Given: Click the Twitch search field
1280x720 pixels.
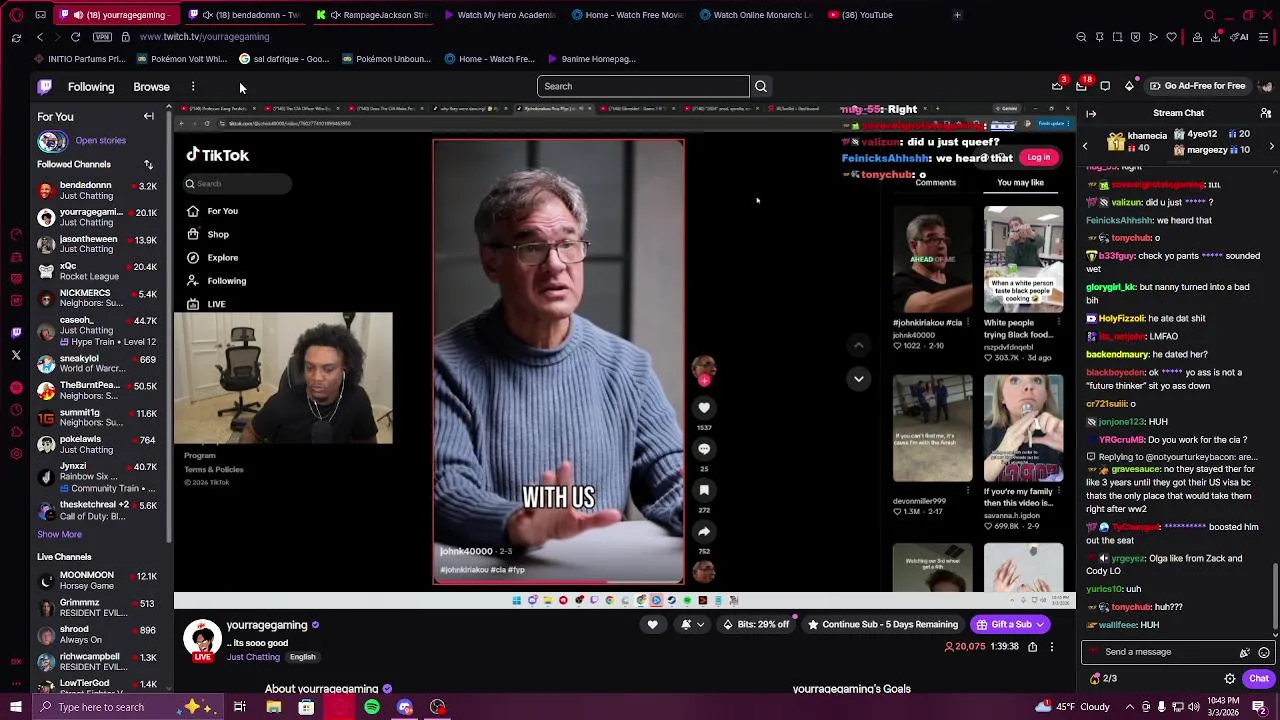Looking at the screenshot, I should (x=643, y=87).
